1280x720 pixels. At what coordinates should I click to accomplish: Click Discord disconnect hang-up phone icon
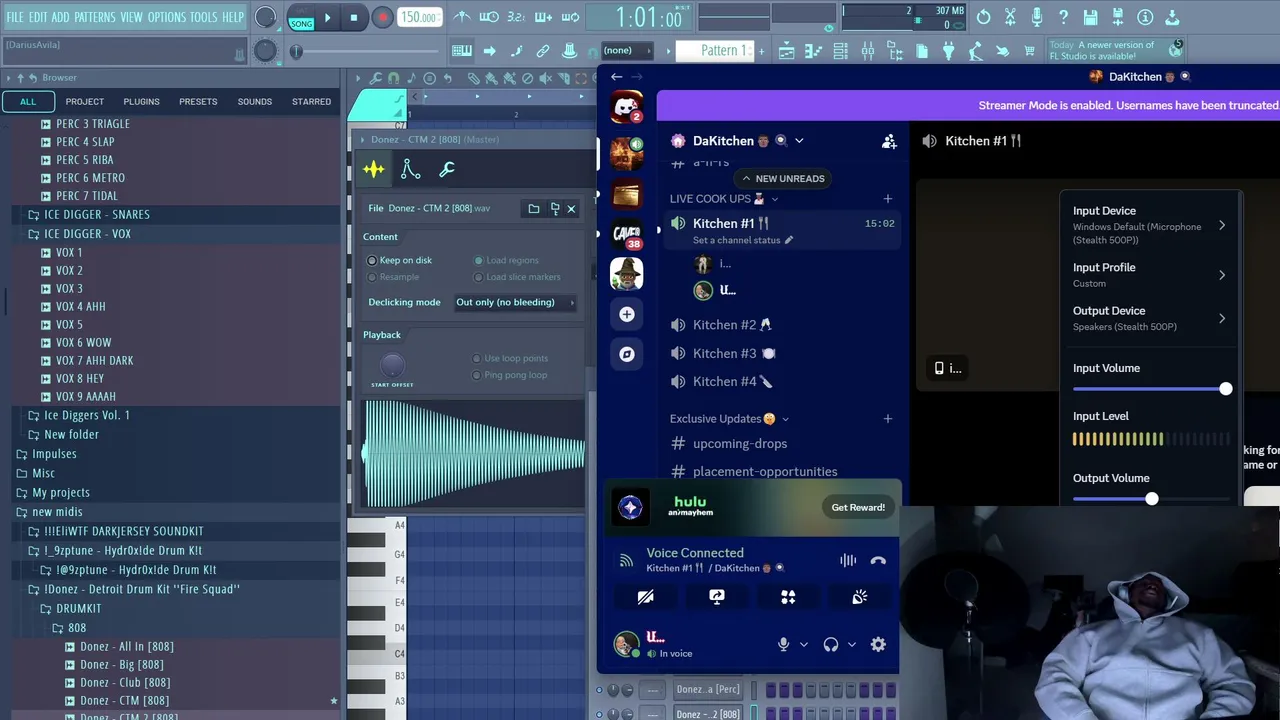click(878, 560)
